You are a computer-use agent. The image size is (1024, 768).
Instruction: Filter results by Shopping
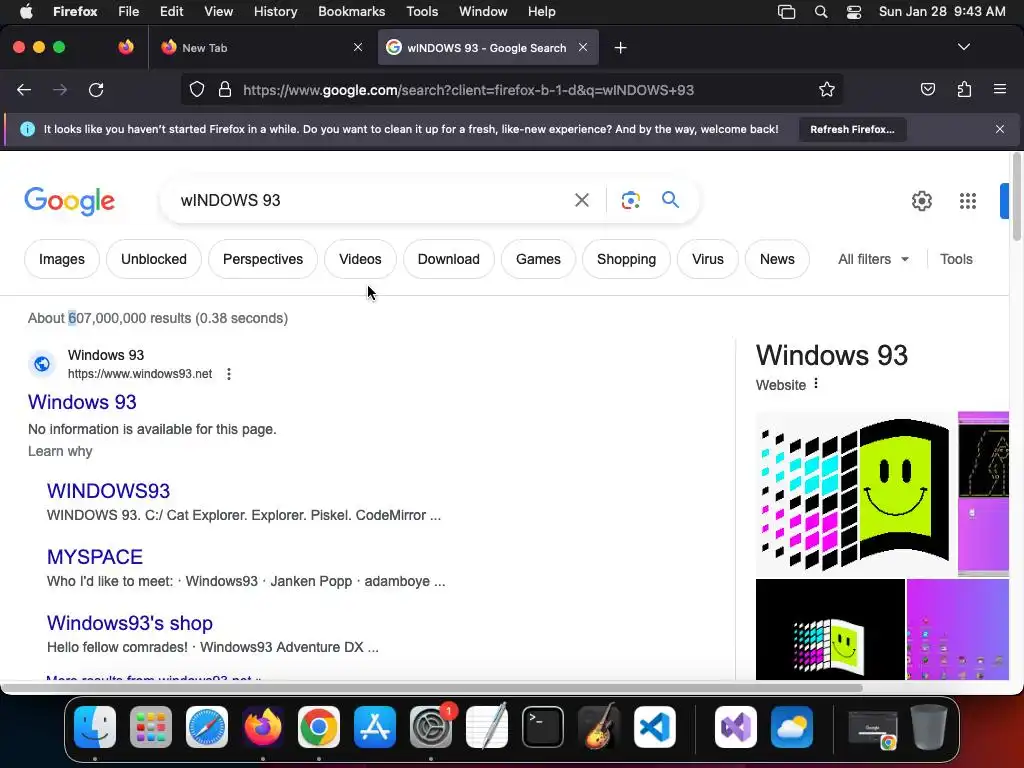[x=626, y=259]
